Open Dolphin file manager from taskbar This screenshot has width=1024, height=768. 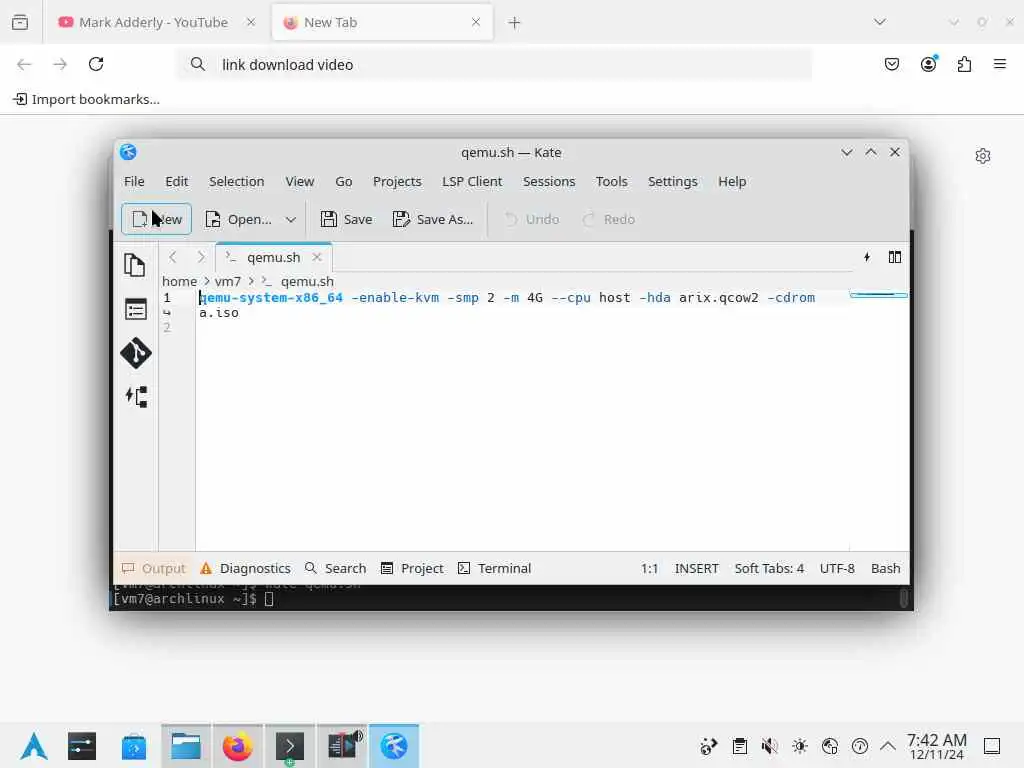(x=185, y=746)
